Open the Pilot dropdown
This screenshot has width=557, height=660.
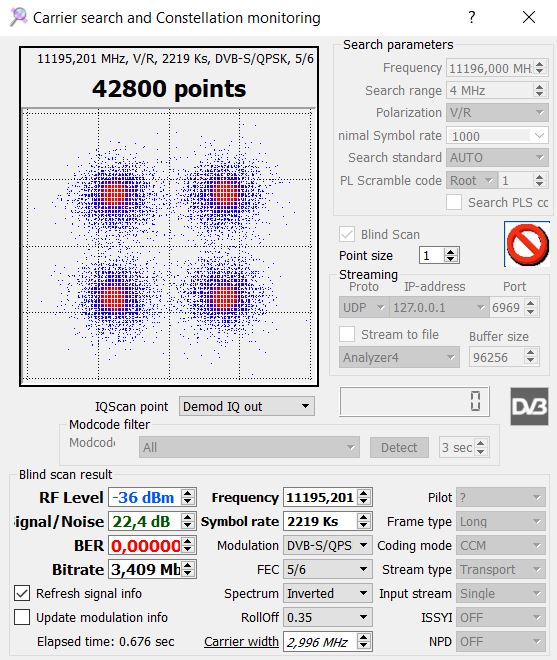click(501, 498)
